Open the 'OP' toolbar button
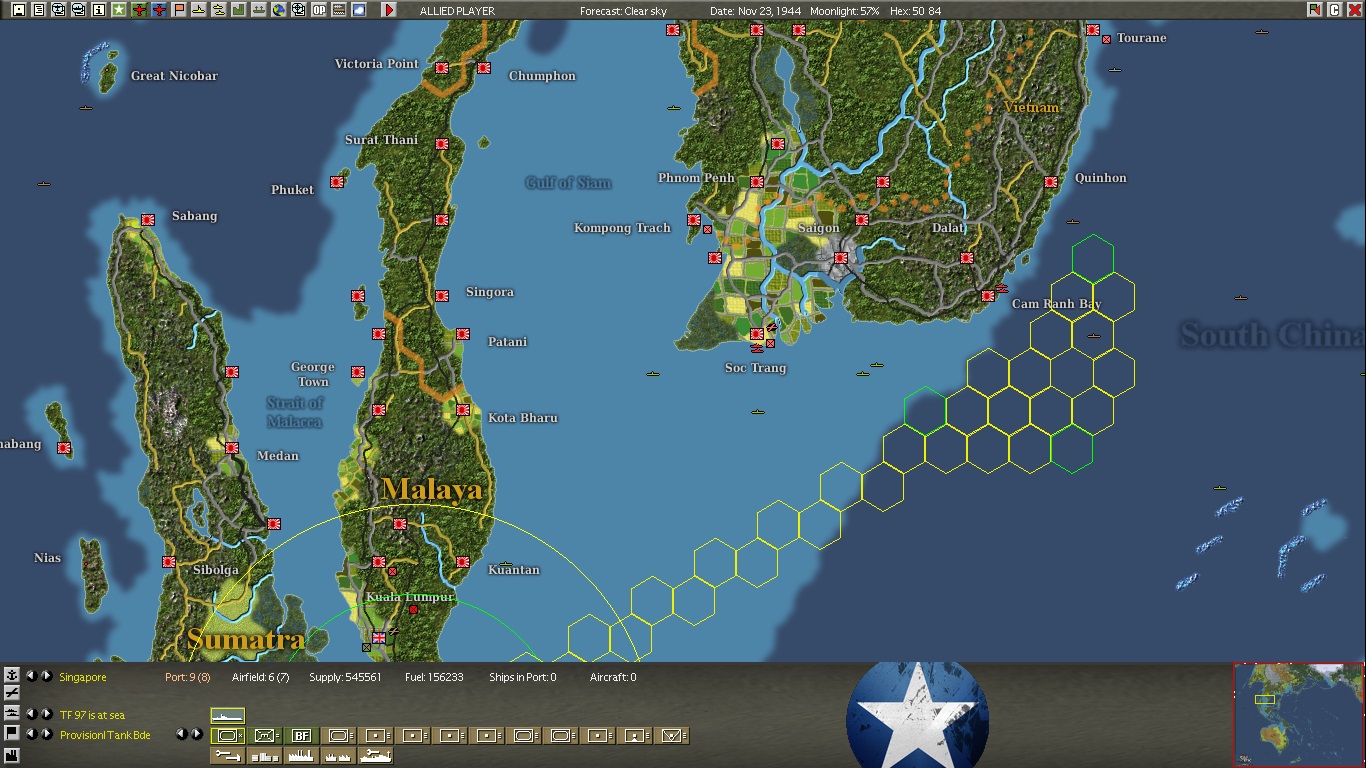Screen dimensions: 1366x768 click(318, 10)
